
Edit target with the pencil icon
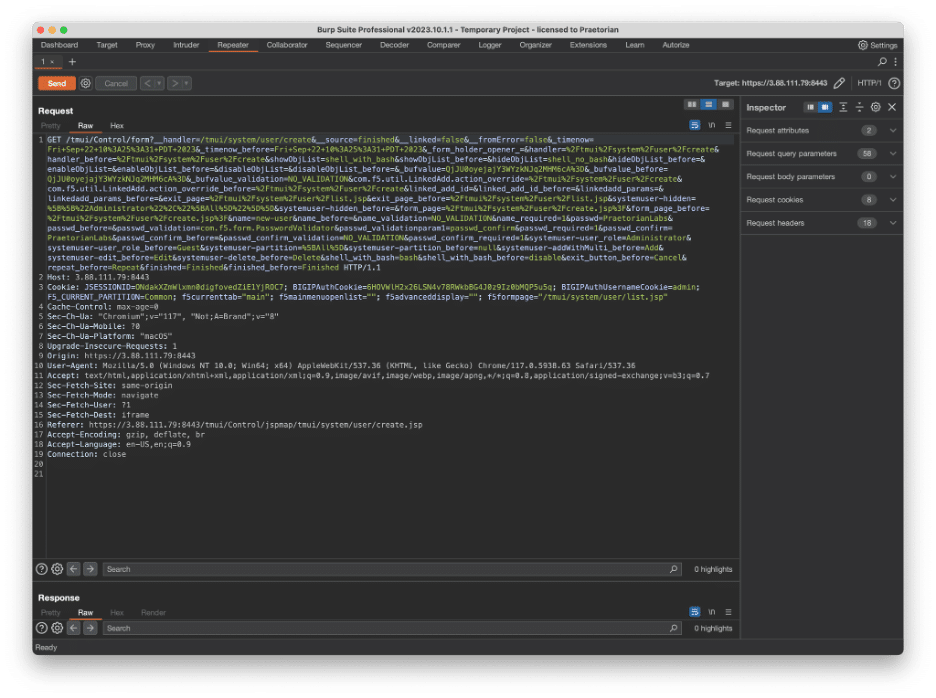click(839, 84)
